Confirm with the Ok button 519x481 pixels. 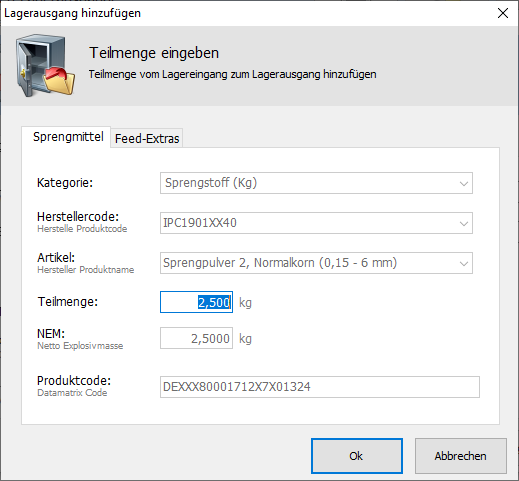(357, 456)
